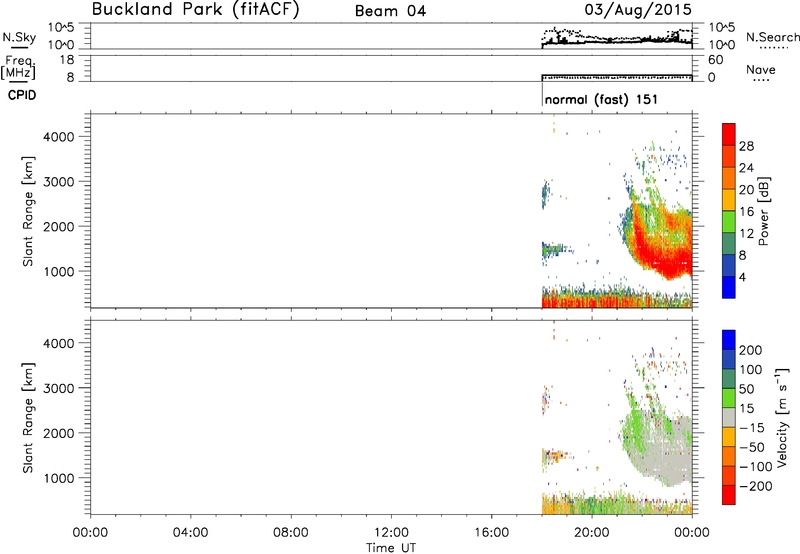The width and height of the screenshot is (800, 554).
Task: Click the "12:00" time axis label
Action: [391, 533]
